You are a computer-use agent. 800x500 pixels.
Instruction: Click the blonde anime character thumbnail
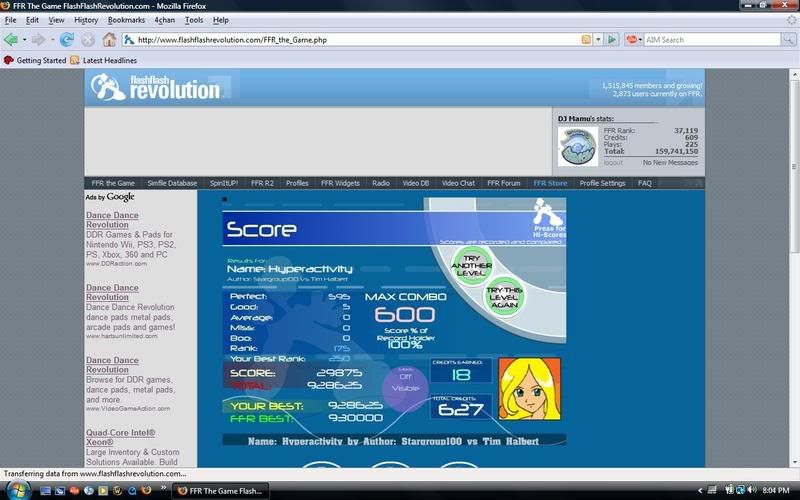pyautogui.click(x=530, y=388)
